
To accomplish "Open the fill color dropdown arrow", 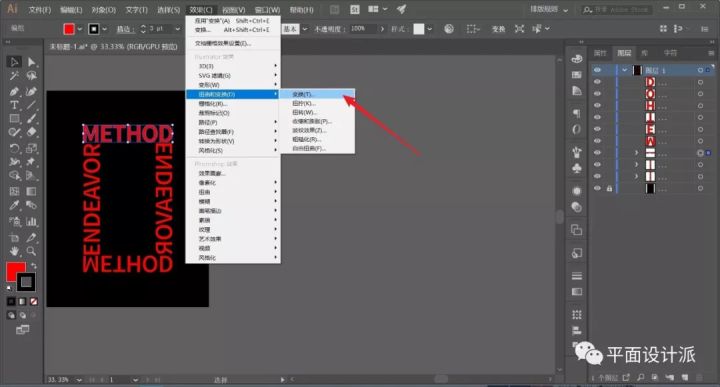I will point(80,29).
